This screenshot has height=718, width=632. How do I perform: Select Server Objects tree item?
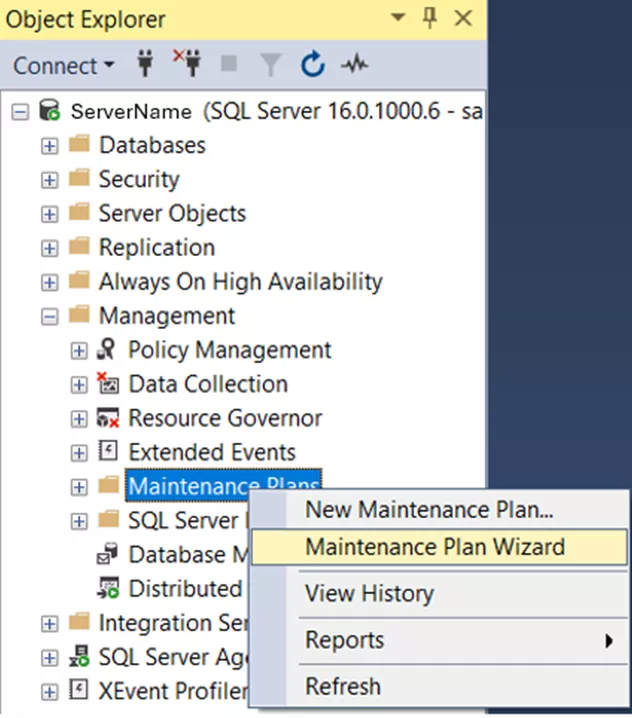pyautogui.click(x=173, y=213)
